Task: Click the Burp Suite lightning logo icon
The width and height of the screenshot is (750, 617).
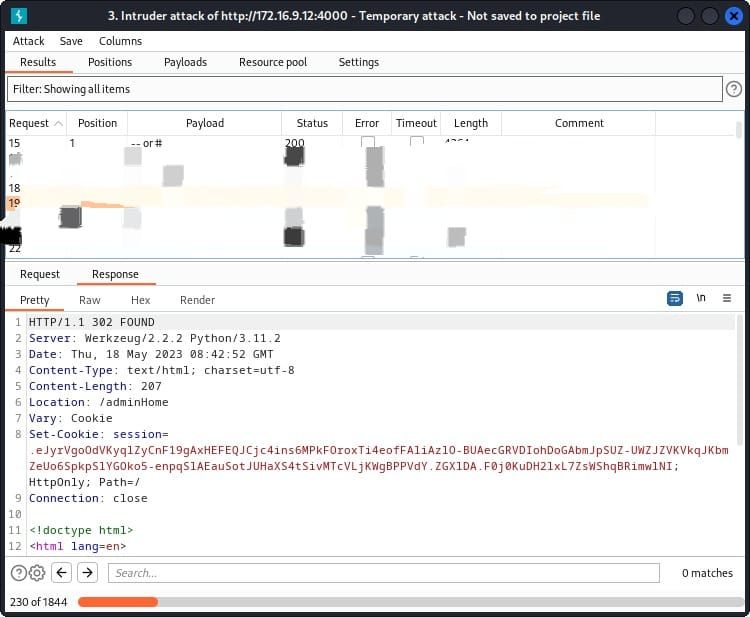Action: pyautogui.click(x=19, y=16)
